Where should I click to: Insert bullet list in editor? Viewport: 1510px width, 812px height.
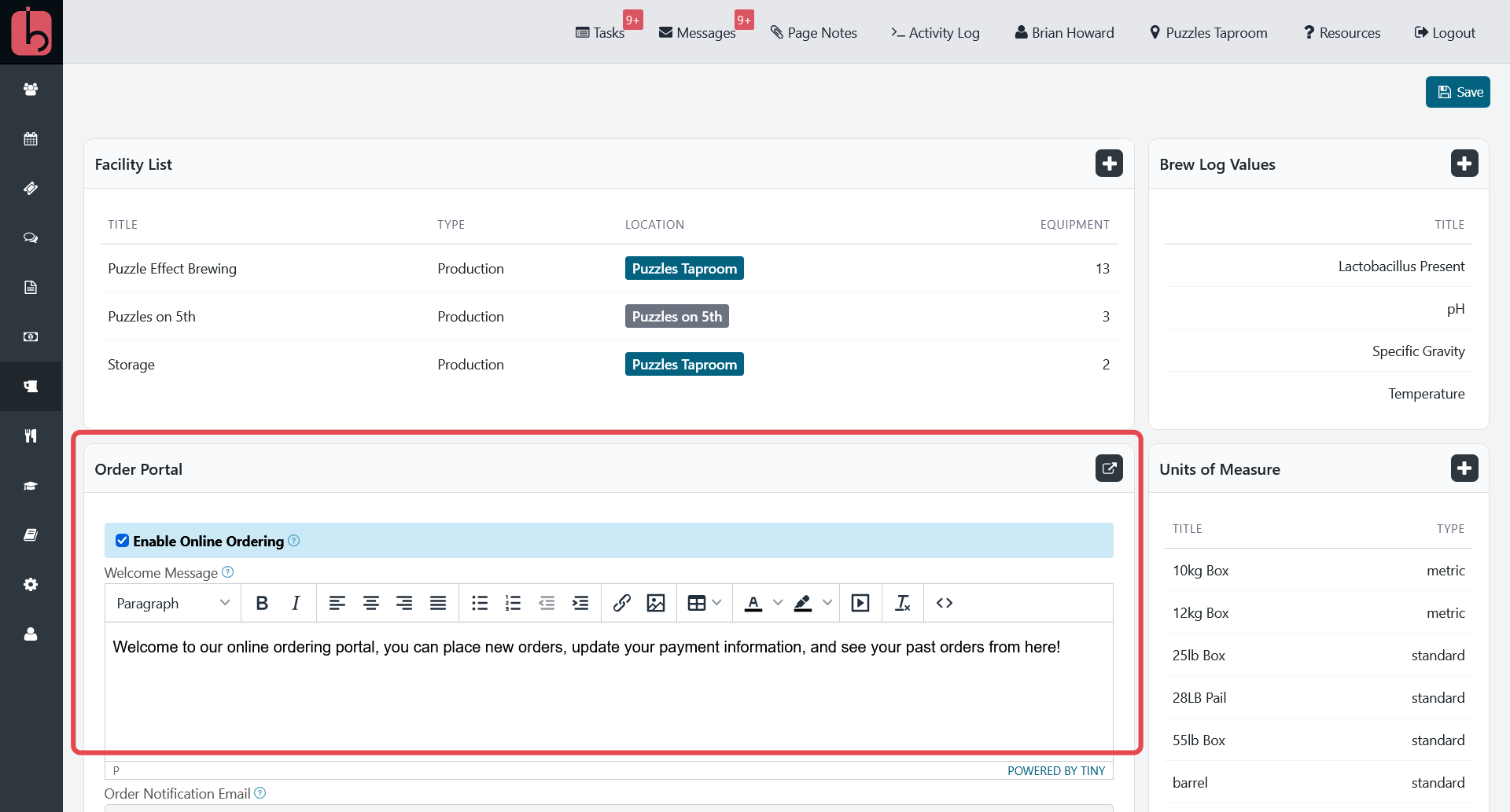(x=480, y=603)
